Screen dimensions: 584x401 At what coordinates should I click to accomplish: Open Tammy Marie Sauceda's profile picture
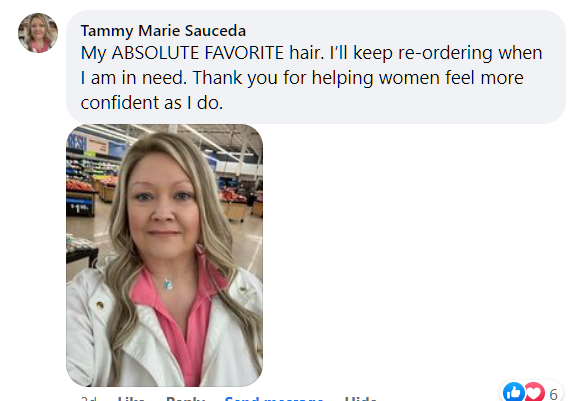tap(38, 33)
